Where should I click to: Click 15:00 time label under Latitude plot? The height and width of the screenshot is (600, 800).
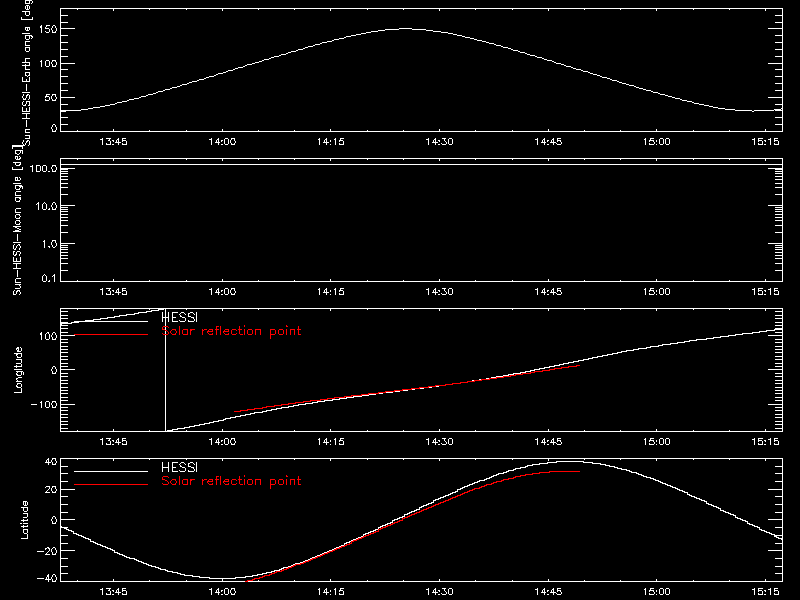point(657,592)
